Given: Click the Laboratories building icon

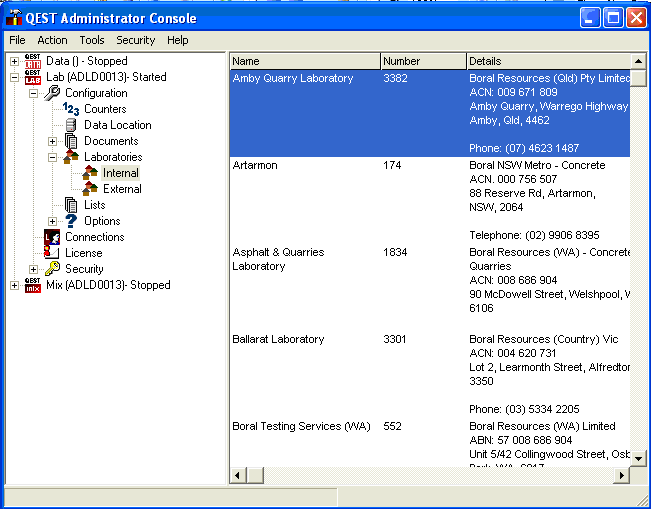Looking at the screenshot, I should click(x=71, y=157).
